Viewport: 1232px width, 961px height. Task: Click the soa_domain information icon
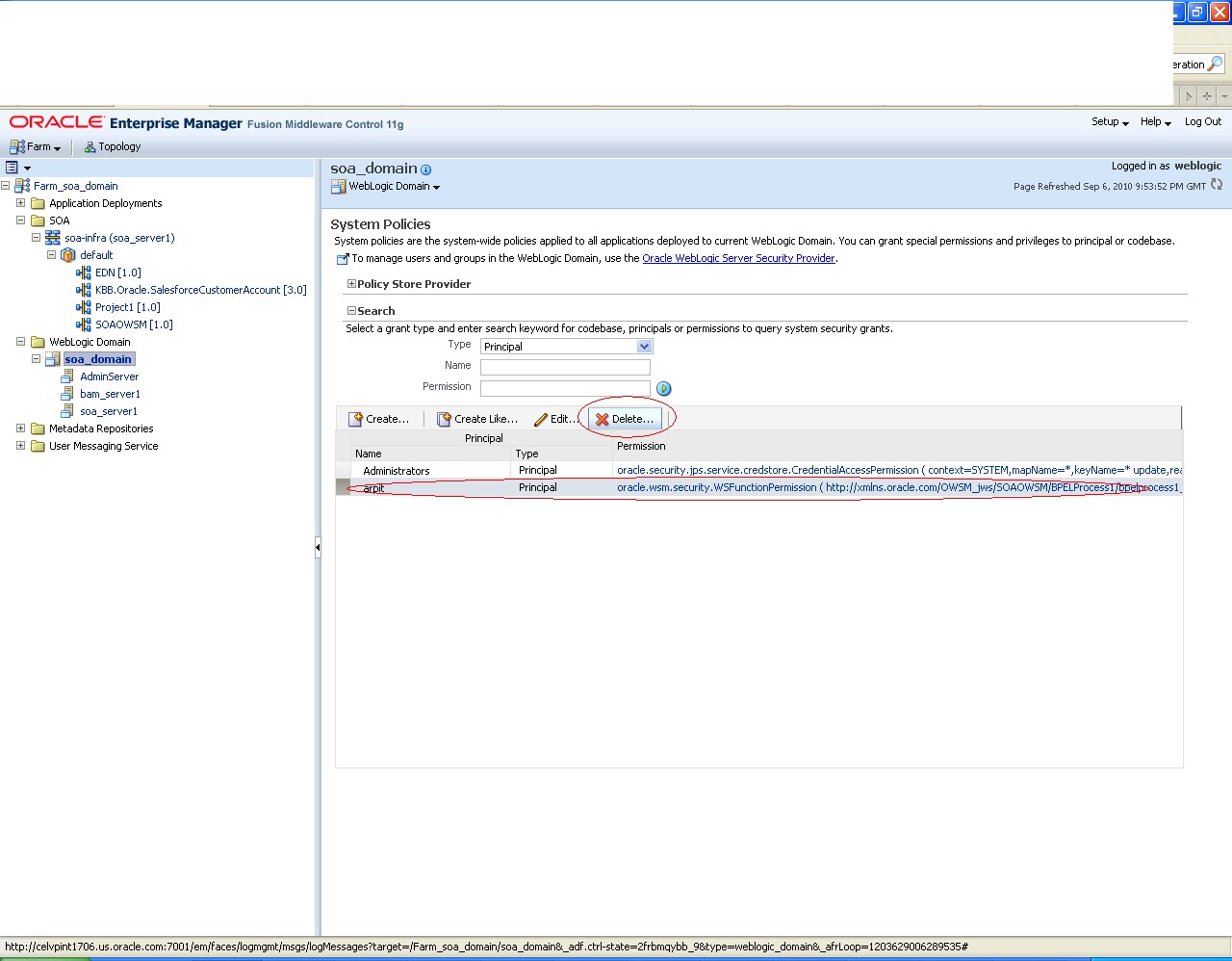pyautogui.click(x=426, y=169)
